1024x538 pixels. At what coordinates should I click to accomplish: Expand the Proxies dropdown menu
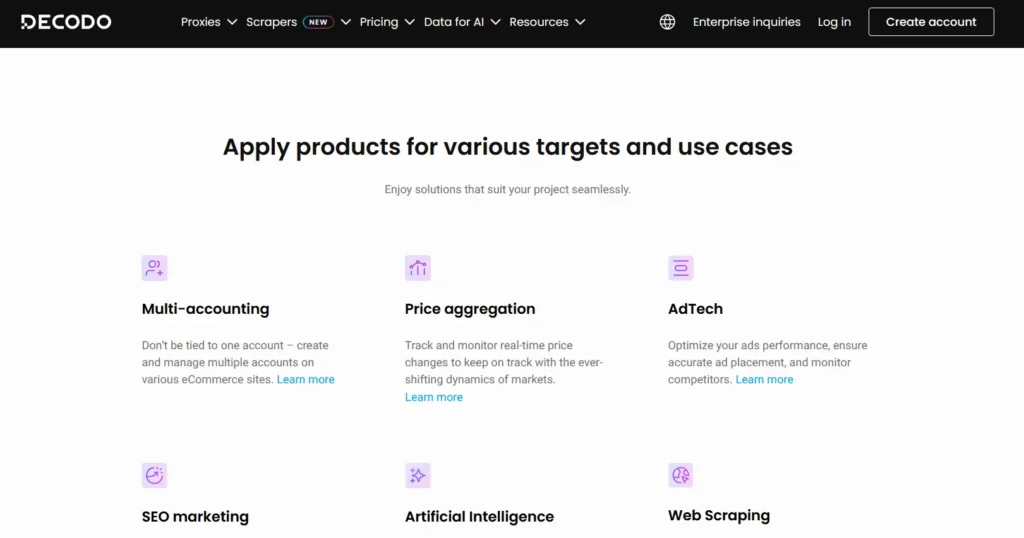[x=209, y=22]
